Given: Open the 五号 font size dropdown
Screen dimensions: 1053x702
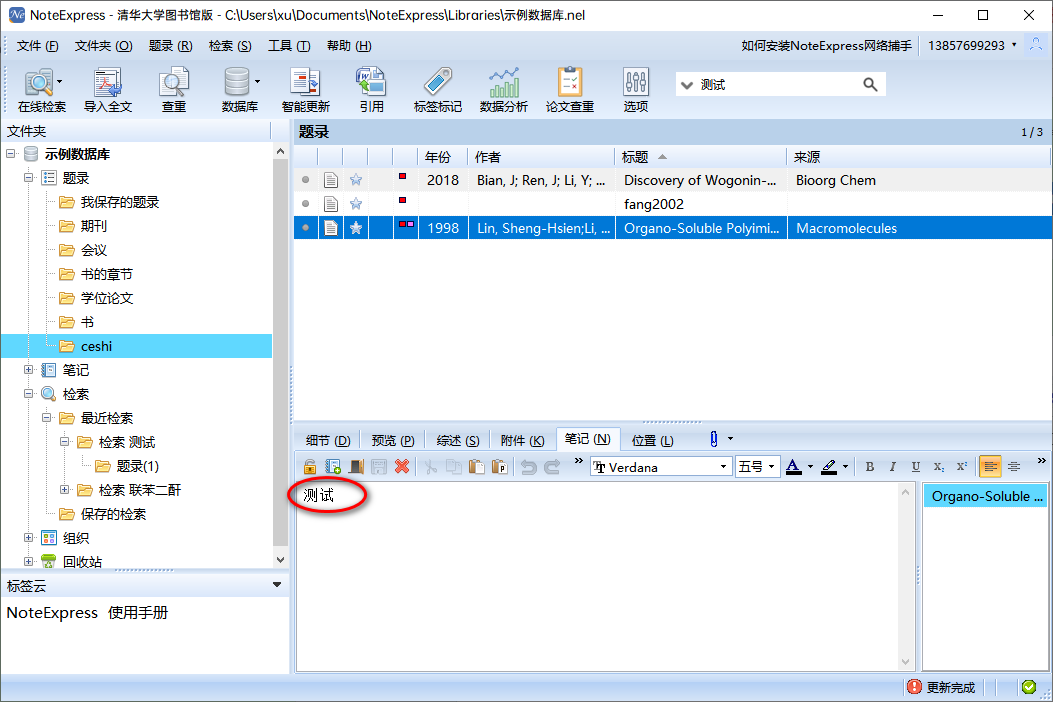Looking at the screenshot, I should click(x=772, y=466).
